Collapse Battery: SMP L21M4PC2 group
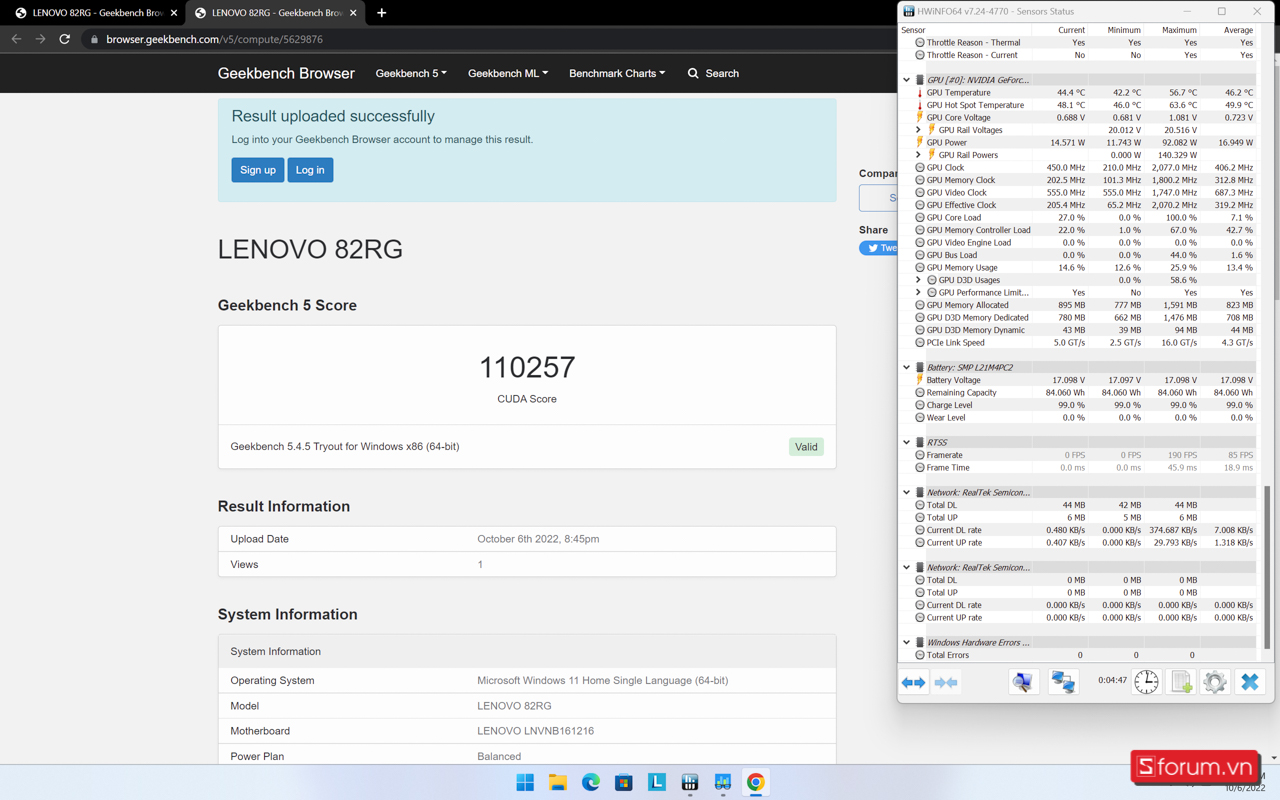Image resolution: width=1280 pixels, height=800 pixels. coord(907,367)
